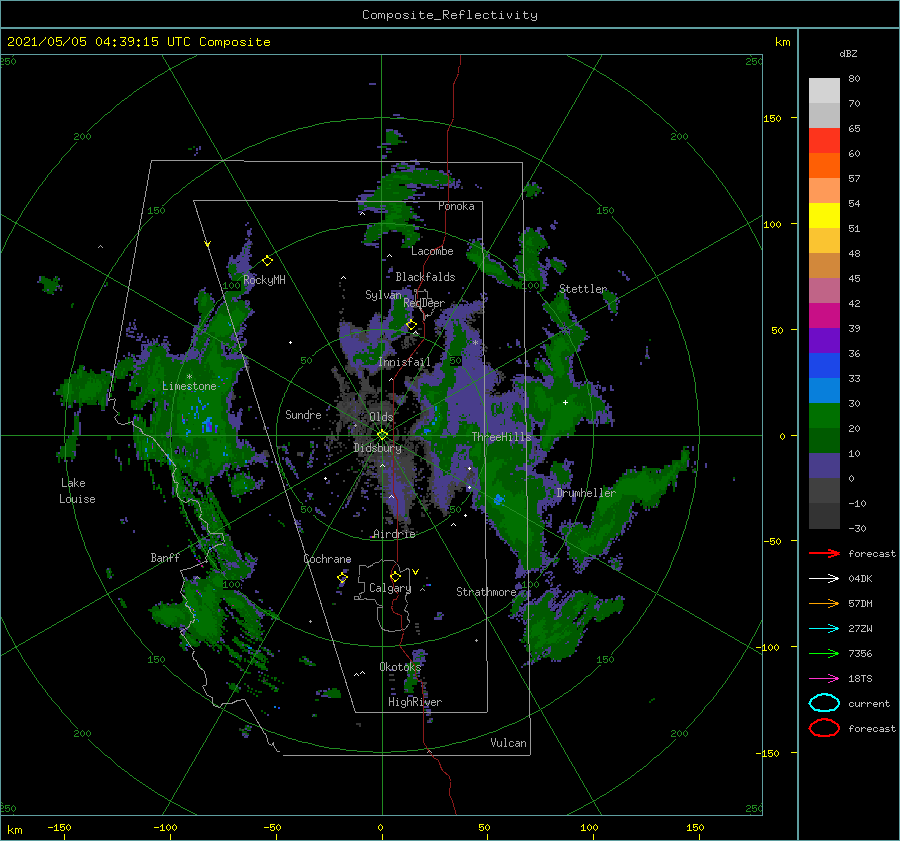The image size is (900, 841).
Task: Click the Strathmore label
Action: [x=486, y=592]
